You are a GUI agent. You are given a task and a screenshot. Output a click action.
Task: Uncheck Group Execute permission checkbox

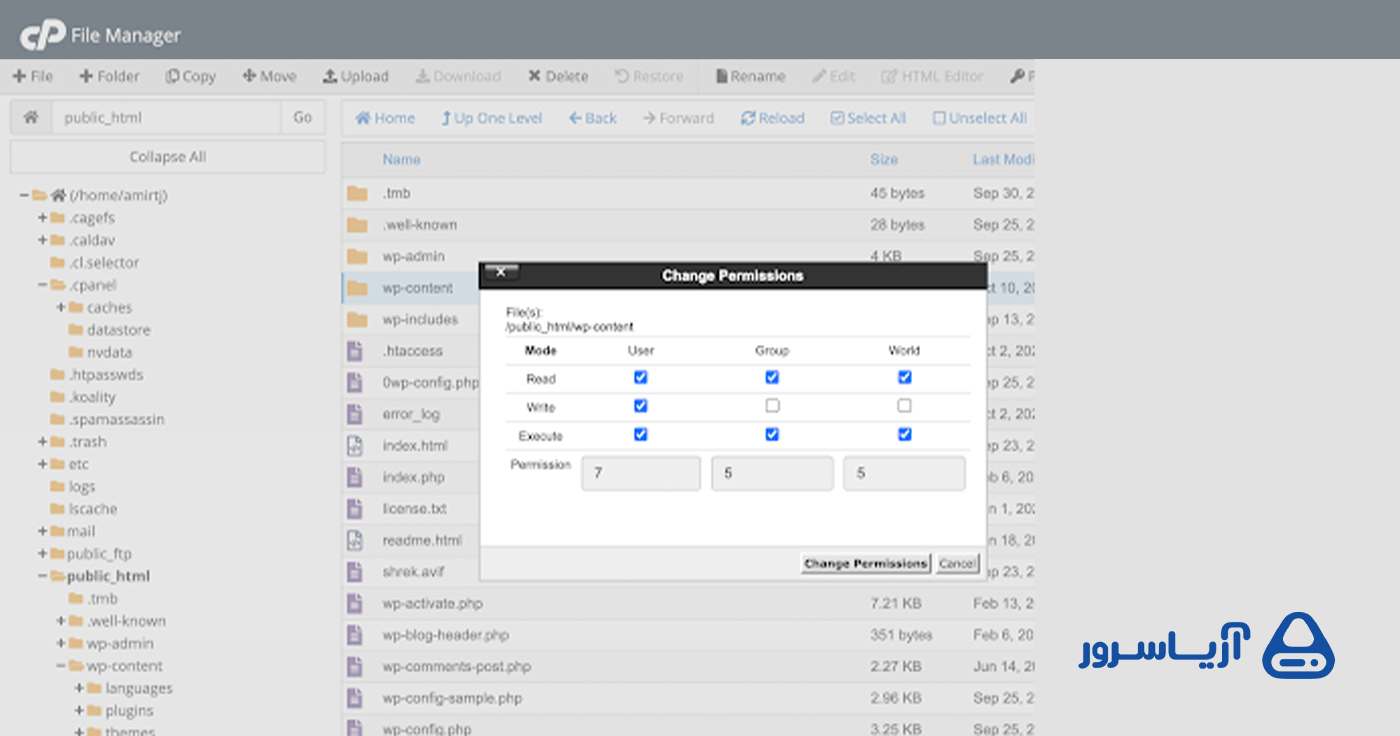click(772, 435)
